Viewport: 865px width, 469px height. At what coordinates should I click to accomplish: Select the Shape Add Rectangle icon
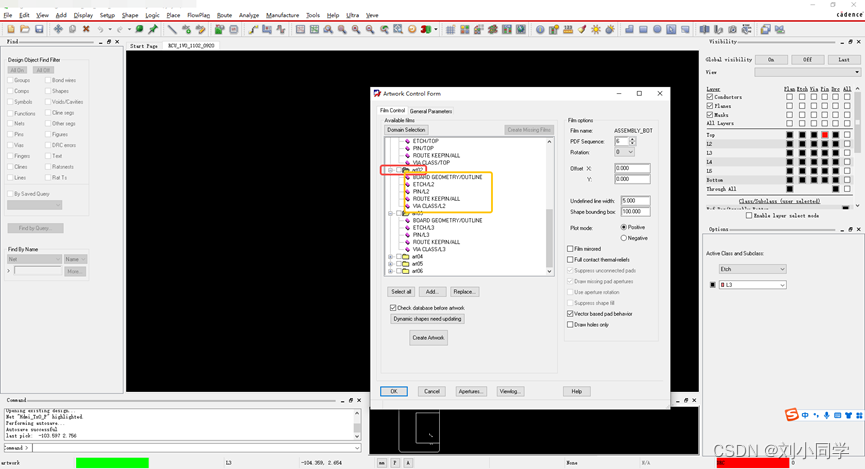tap(643, 29)
